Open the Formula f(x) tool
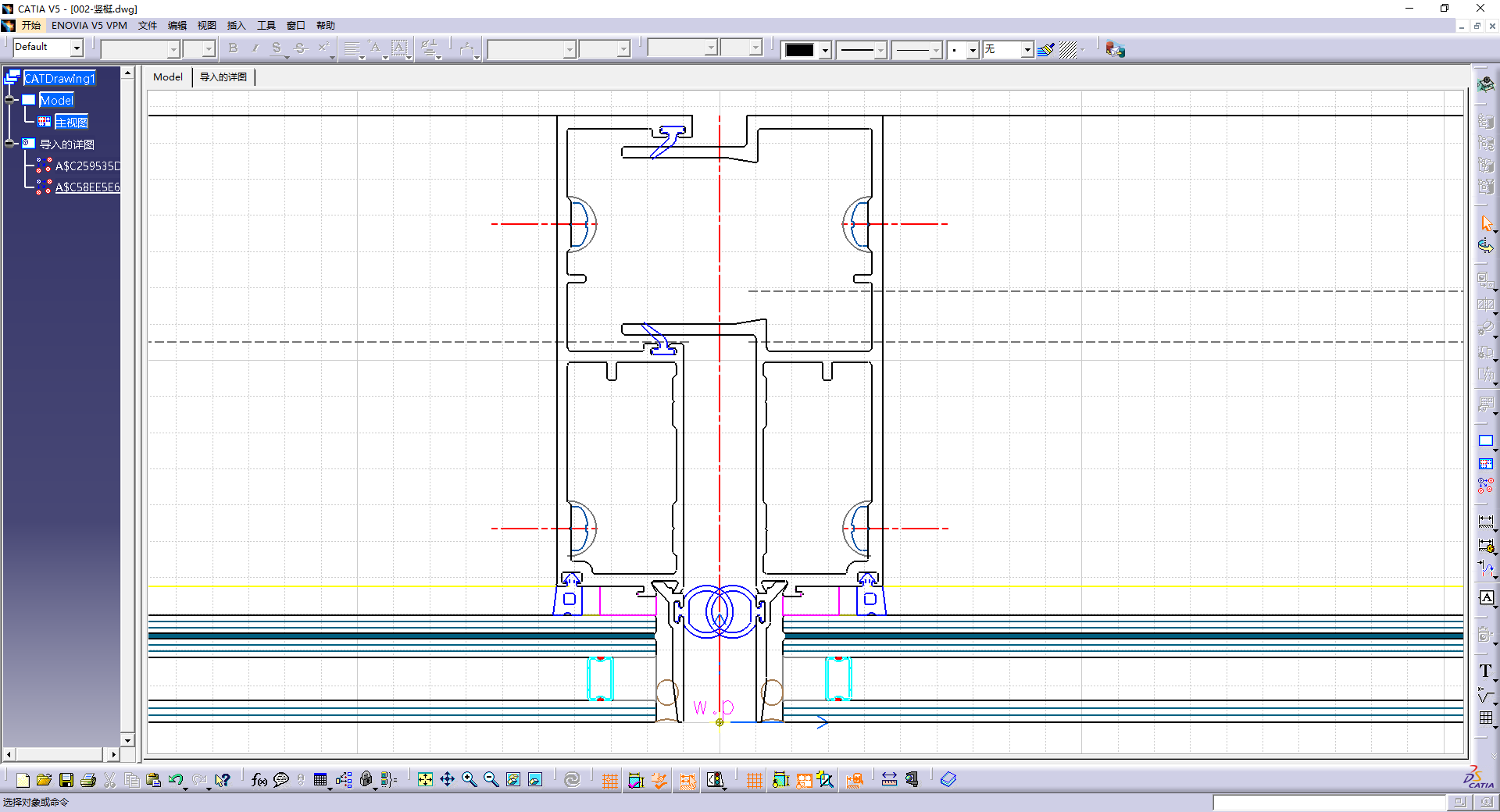The height and width of the screenshot is (812, 1500). click(x=259, y=780)
